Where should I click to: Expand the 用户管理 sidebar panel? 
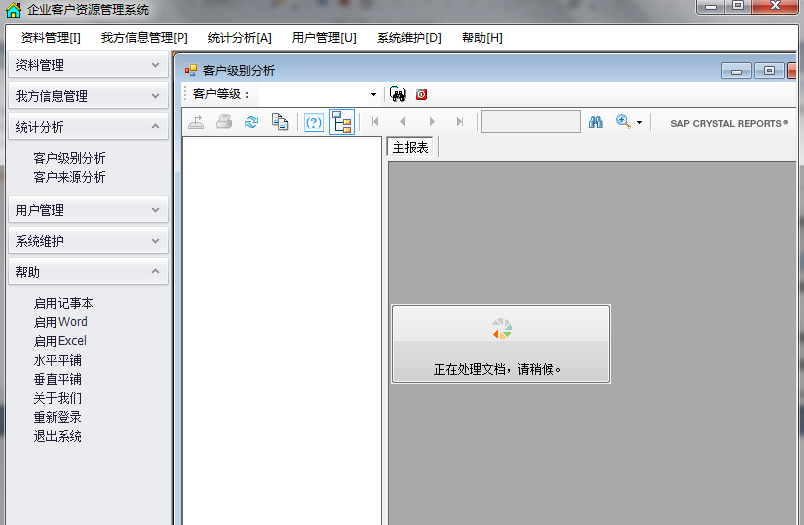pos(88,210)
